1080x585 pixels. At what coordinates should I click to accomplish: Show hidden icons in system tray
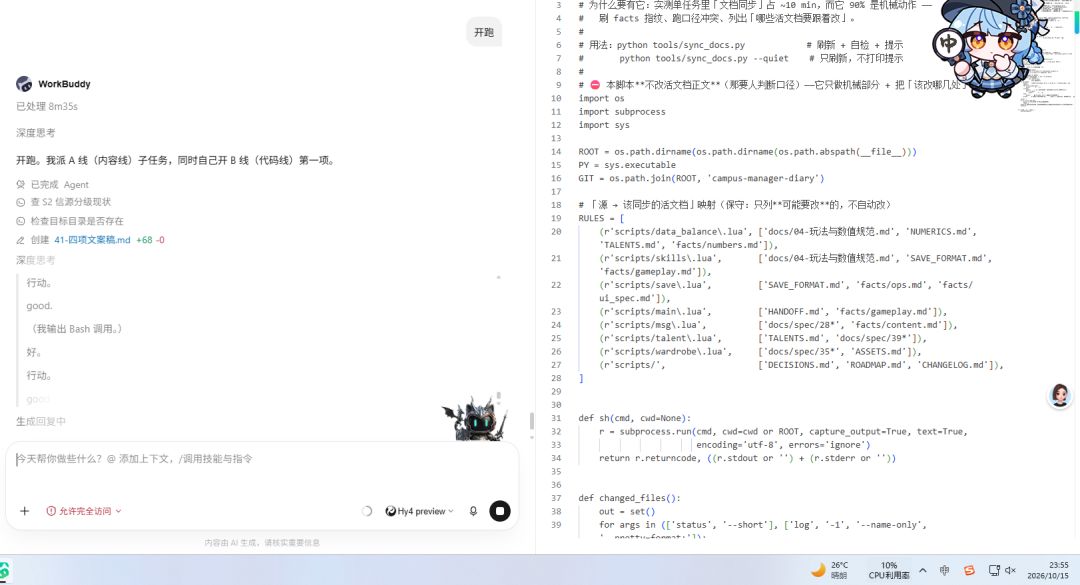(x=923, y=571)
